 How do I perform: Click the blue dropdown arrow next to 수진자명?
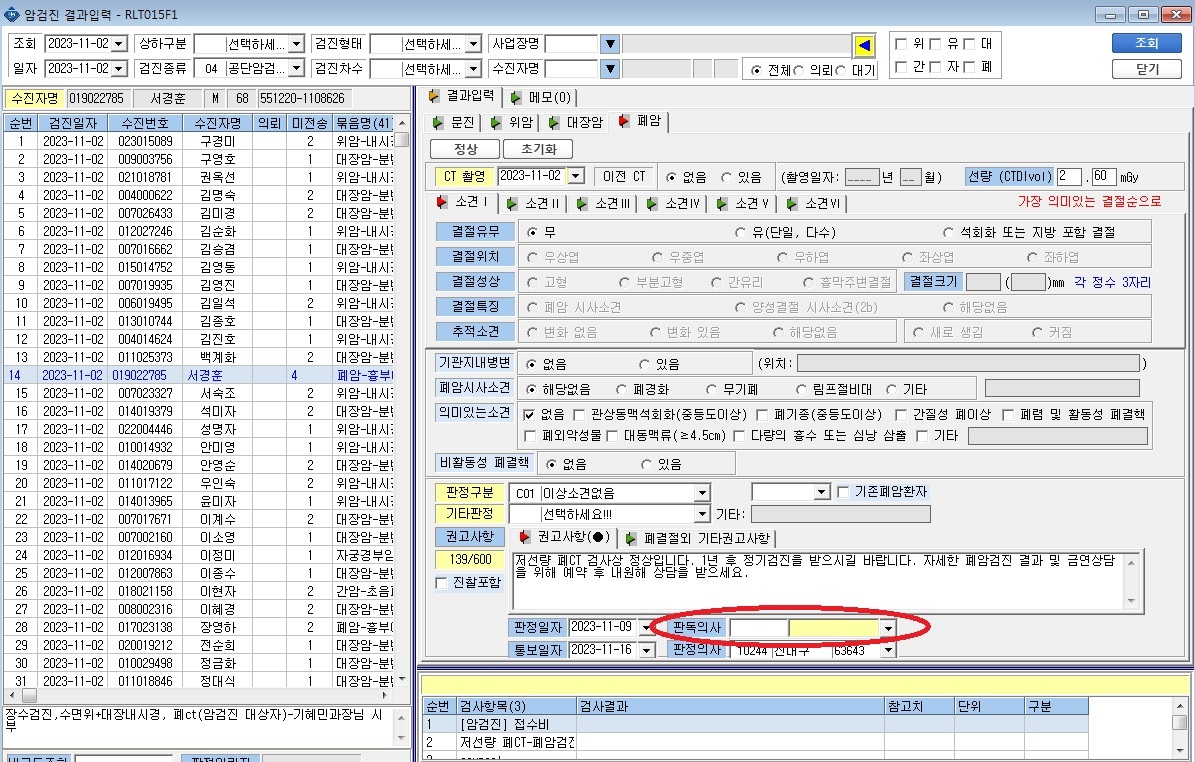click(x=610, y=69)
